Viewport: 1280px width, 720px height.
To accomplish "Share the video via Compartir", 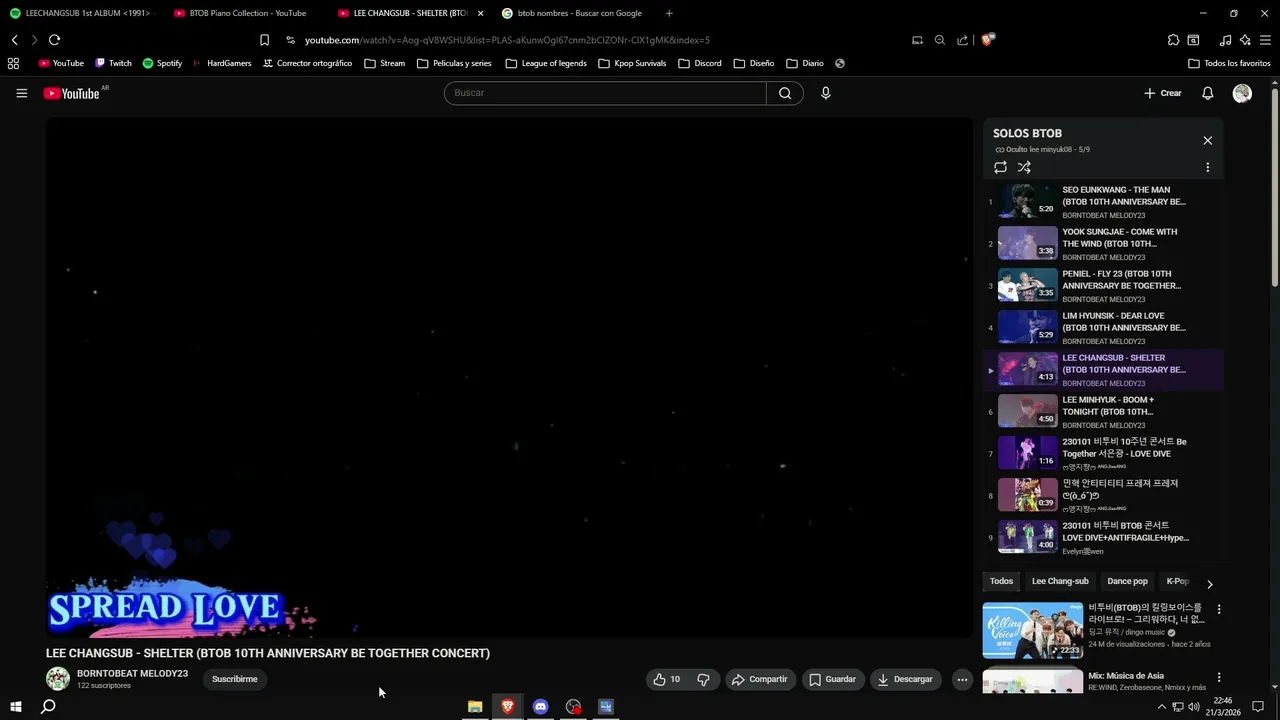I will [760, 679].
